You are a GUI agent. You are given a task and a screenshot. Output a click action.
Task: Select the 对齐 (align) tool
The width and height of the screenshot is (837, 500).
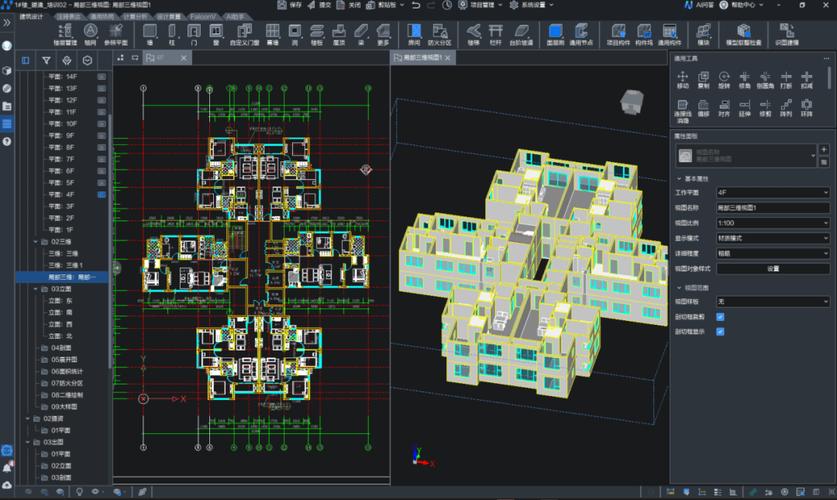pos(726,109)
